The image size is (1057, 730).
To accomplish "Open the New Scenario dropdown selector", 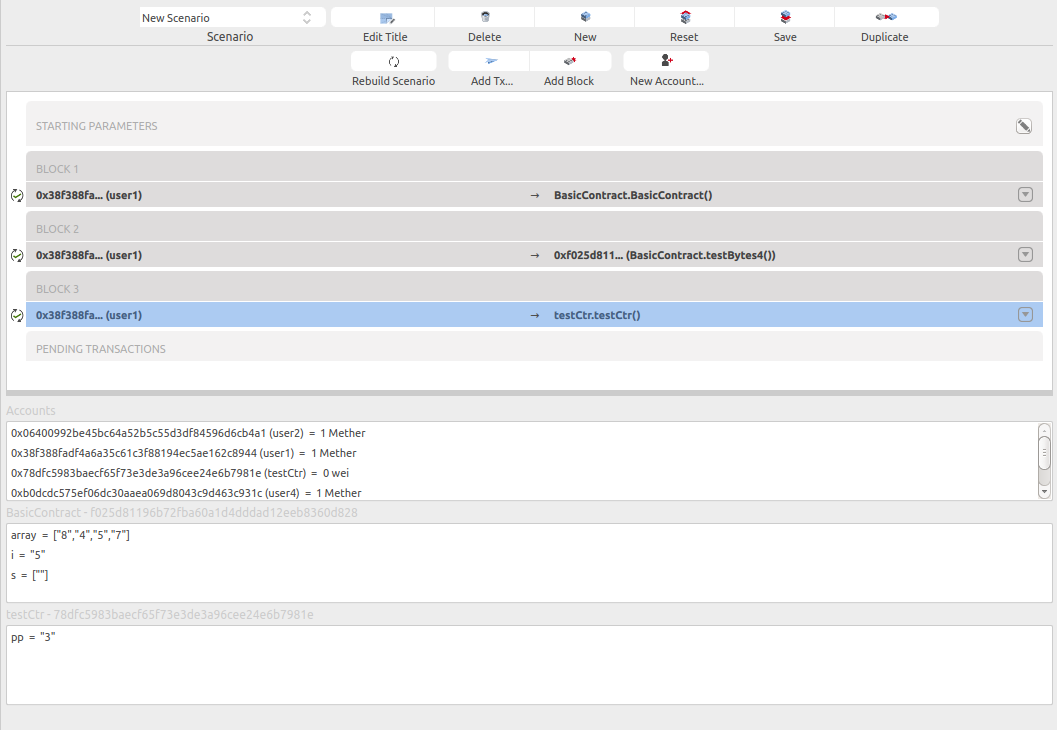I will pyautogui.click(x=231, y=18).
